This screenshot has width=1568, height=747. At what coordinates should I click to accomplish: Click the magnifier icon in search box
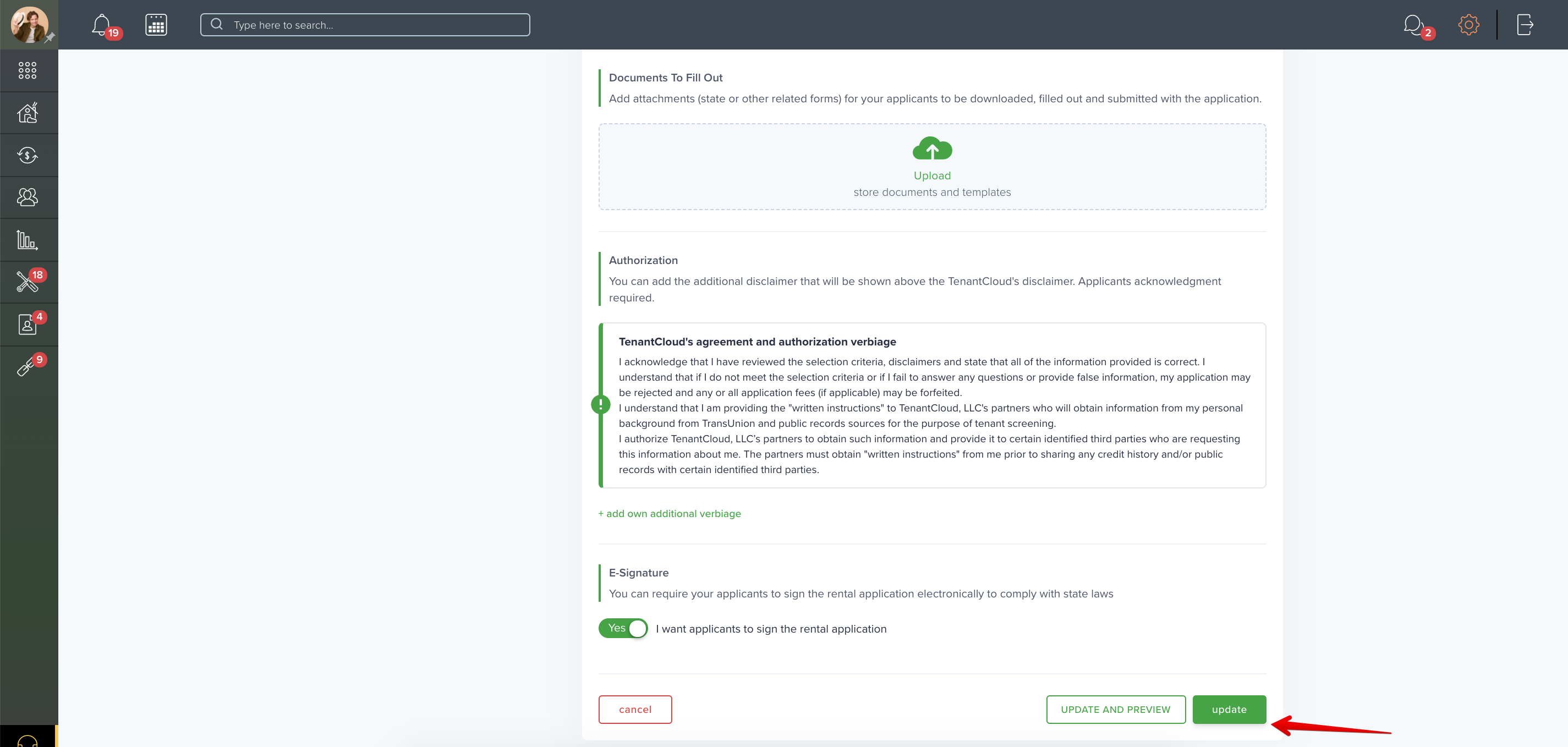coord(216,24)
